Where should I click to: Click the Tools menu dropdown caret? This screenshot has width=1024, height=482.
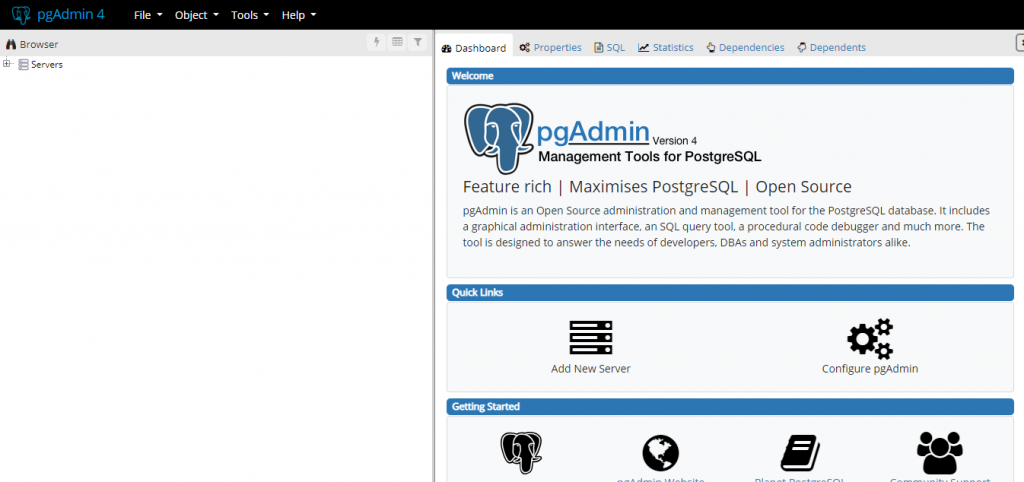tap(266, 15)
